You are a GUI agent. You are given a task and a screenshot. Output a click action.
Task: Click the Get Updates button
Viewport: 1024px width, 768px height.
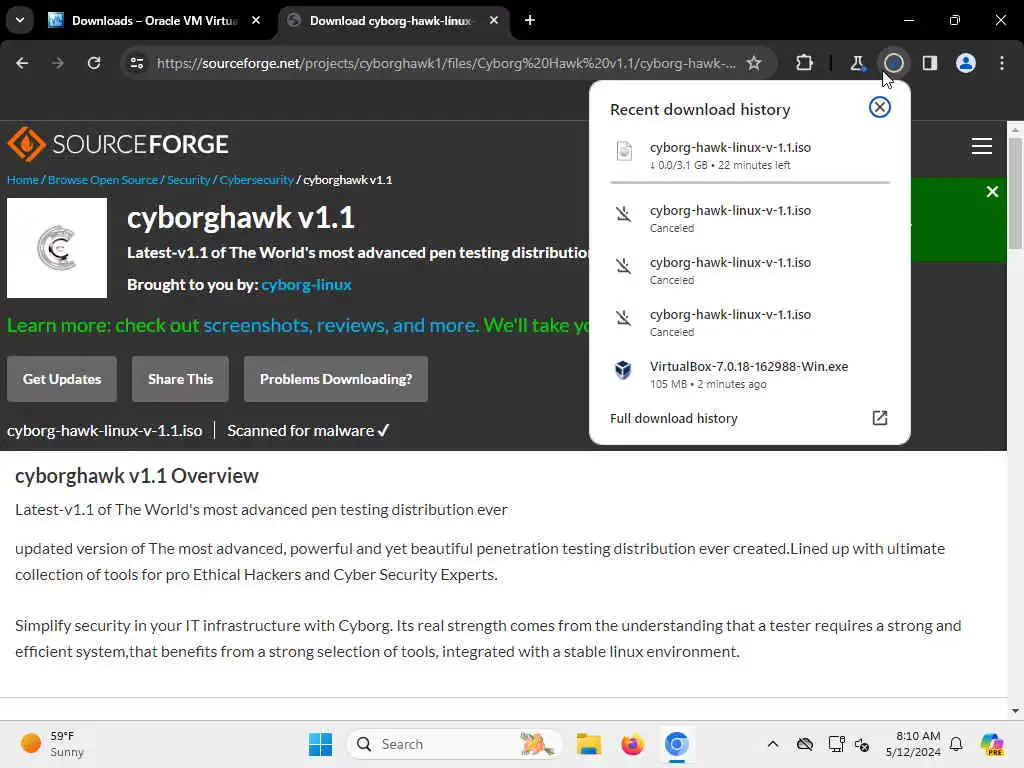tap(62, 379)
